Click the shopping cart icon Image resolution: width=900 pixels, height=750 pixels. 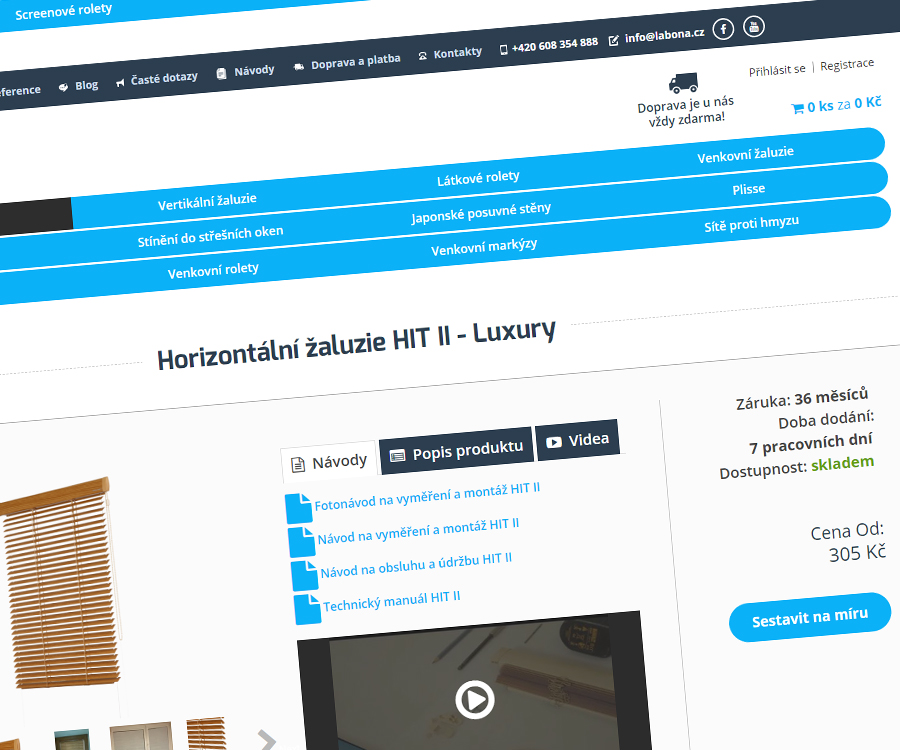click(x=797, y=108)
